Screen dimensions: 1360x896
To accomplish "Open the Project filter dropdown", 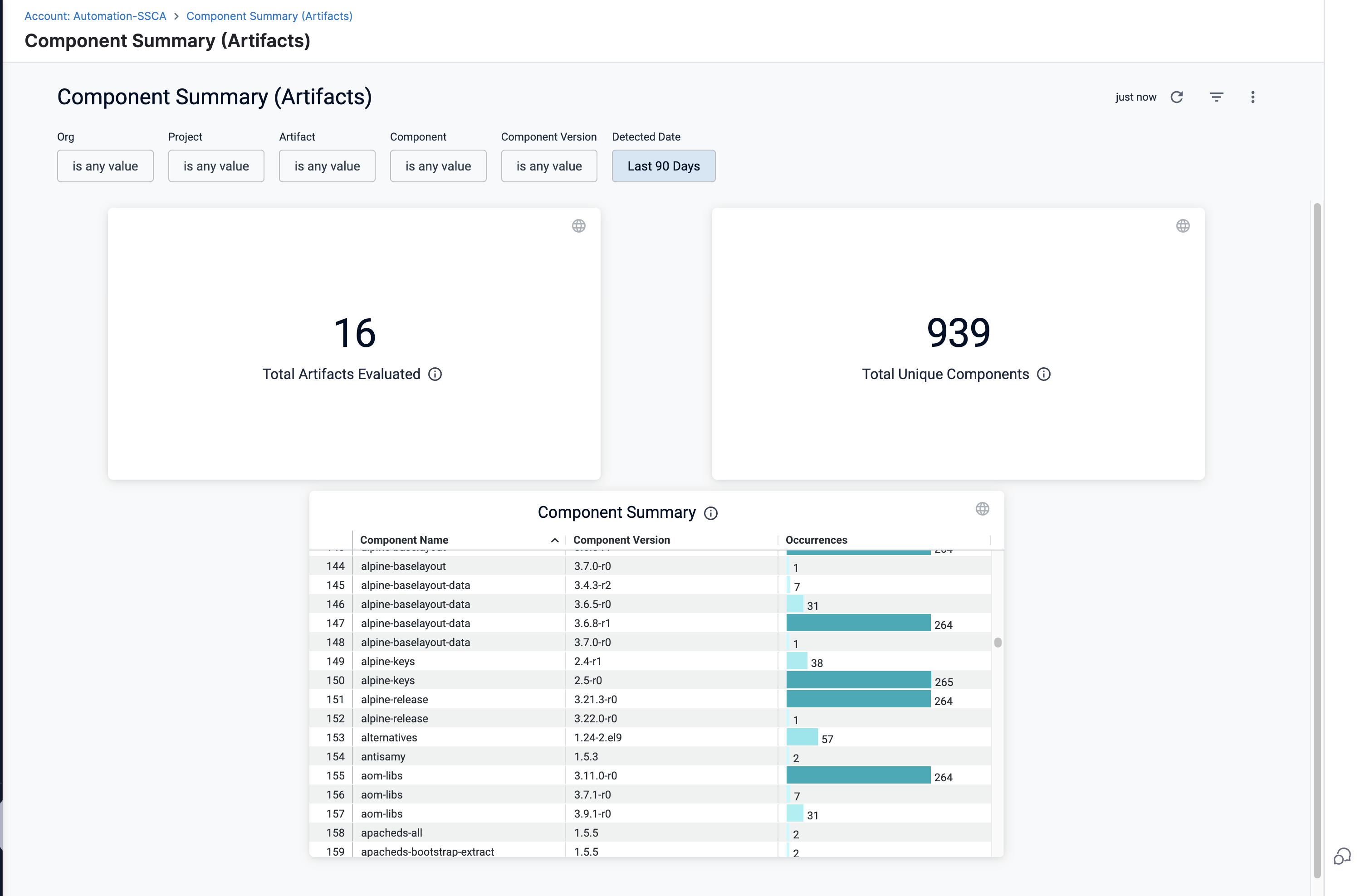I will [216, 166].
